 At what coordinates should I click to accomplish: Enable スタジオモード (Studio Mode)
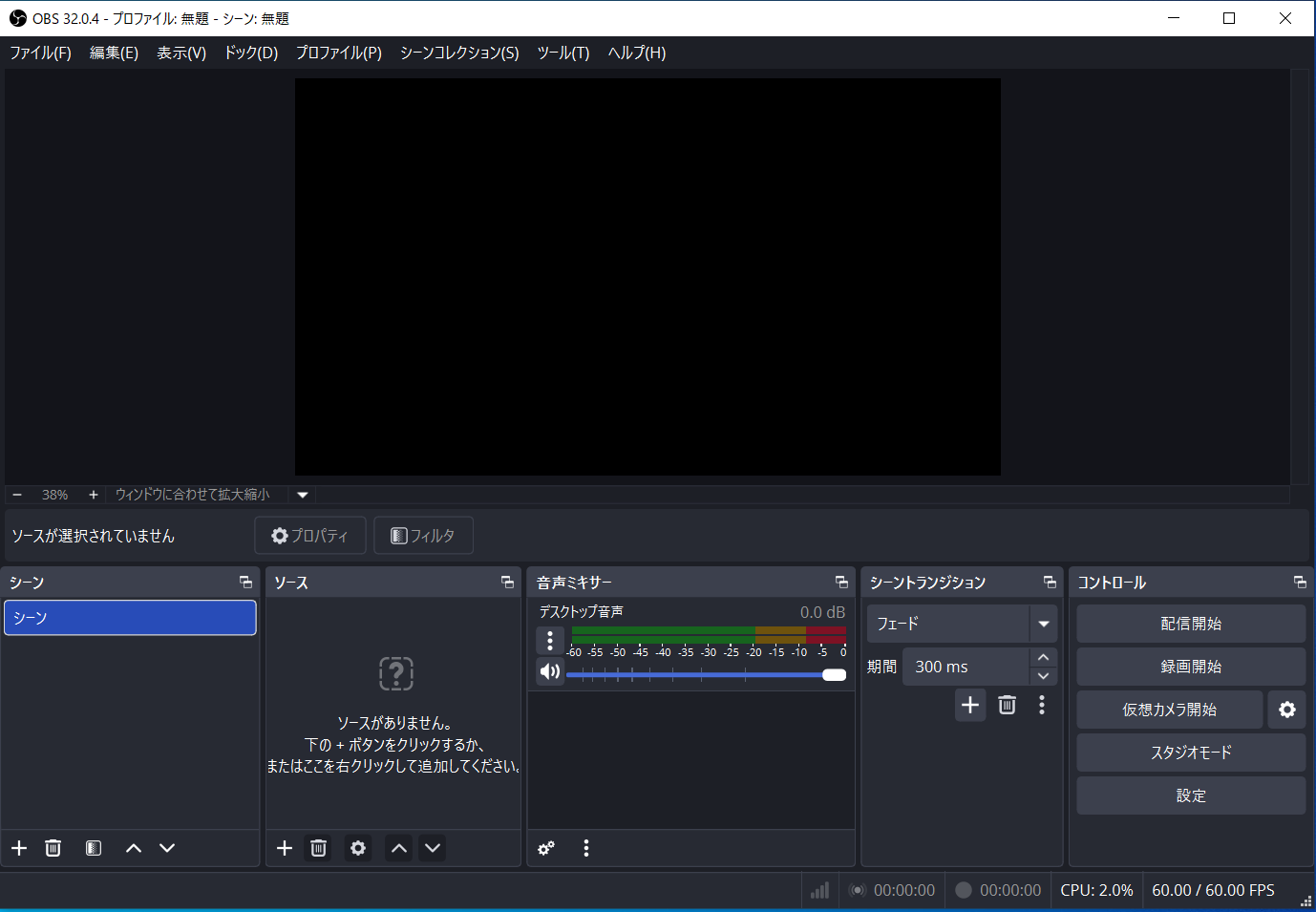click(1190, 753)
